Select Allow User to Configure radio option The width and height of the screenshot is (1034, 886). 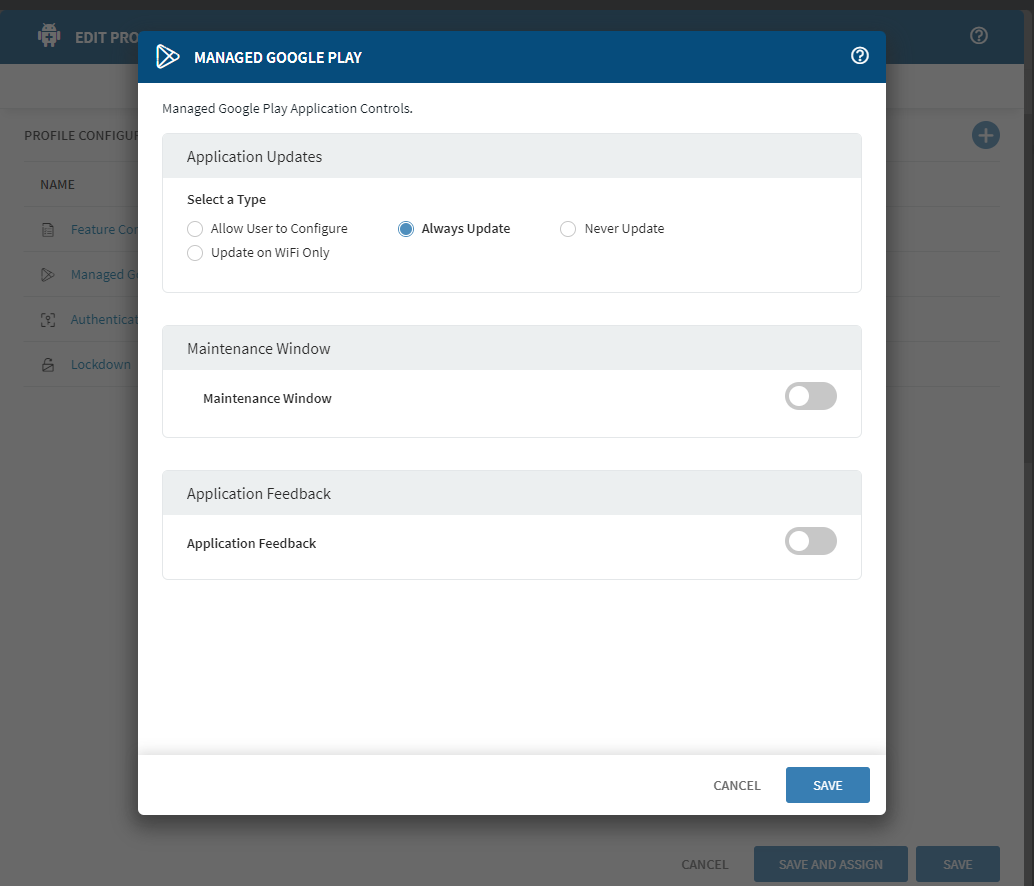pos(195,229)
